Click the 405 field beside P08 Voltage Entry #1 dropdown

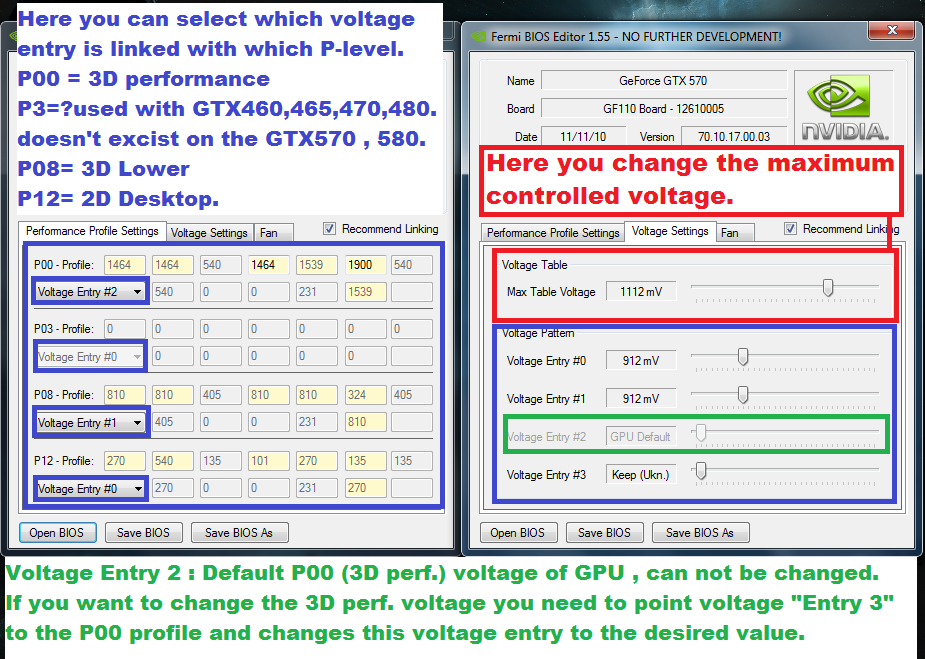173,422
